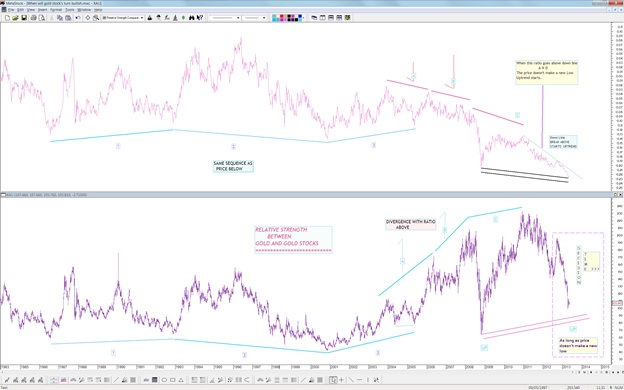Select the 'SAME SEQUENCE AS PRICE BELOW' text box

pos(233,166)
